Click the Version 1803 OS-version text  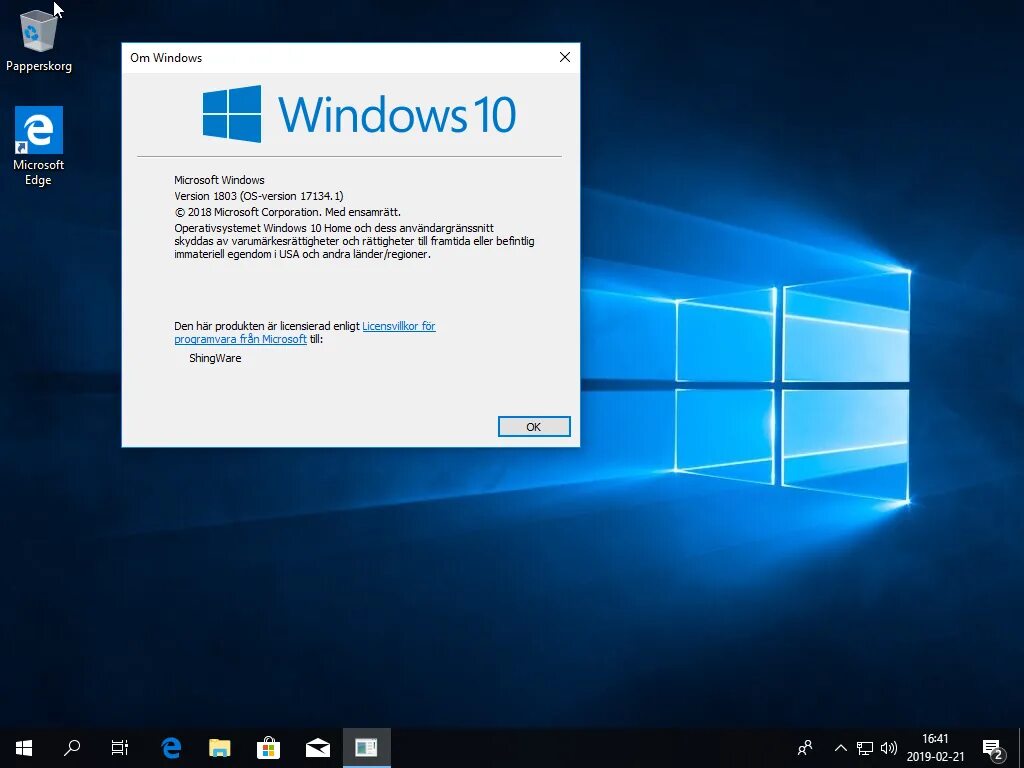tap(259, 196)
